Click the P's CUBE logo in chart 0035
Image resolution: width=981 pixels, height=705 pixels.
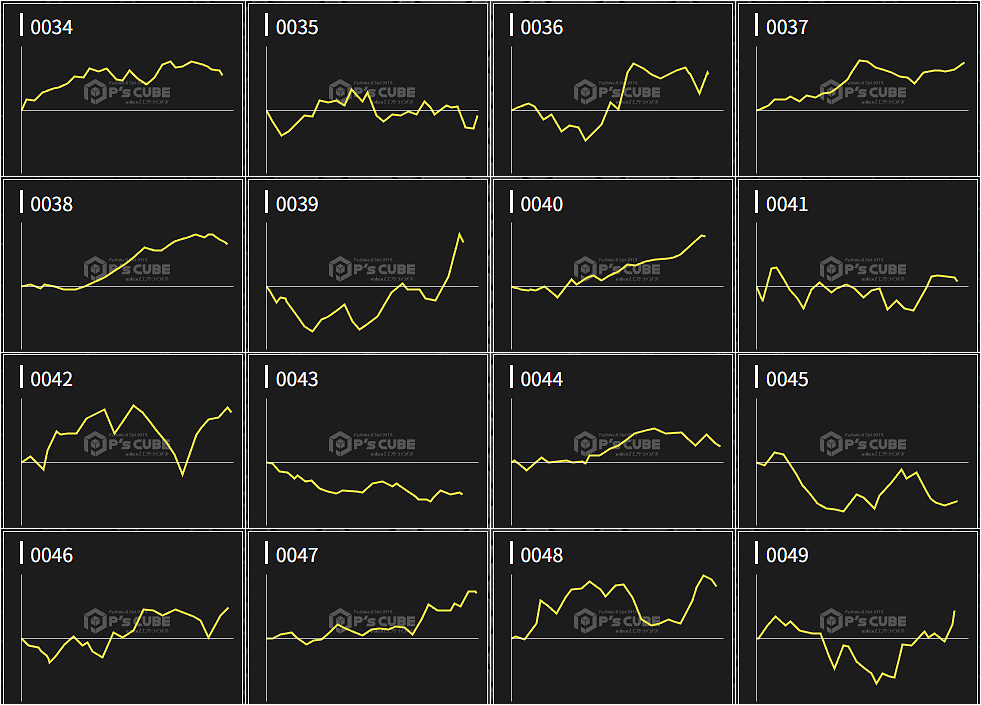[372, 93]
